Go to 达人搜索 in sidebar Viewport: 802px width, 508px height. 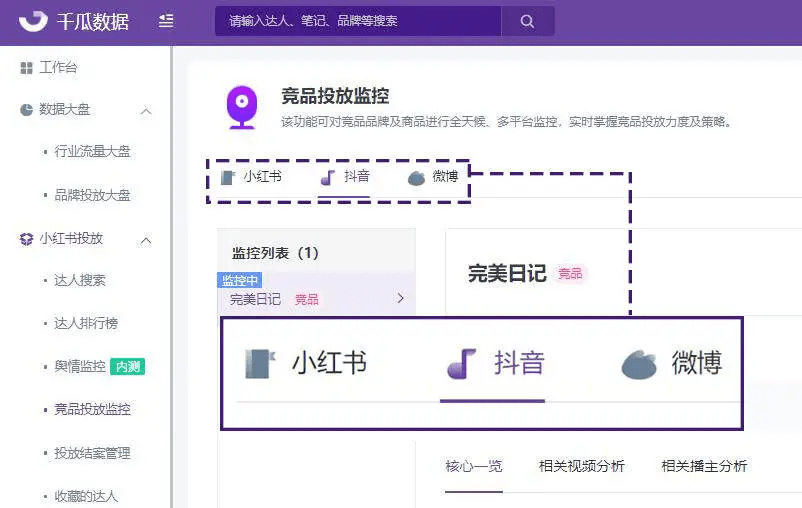80,280
